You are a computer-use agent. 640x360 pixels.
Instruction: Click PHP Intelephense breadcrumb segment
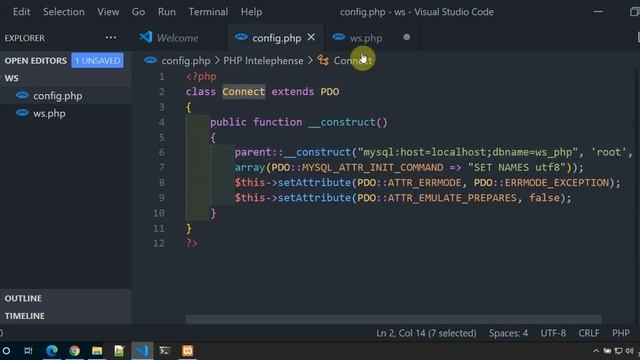point(263,61)
